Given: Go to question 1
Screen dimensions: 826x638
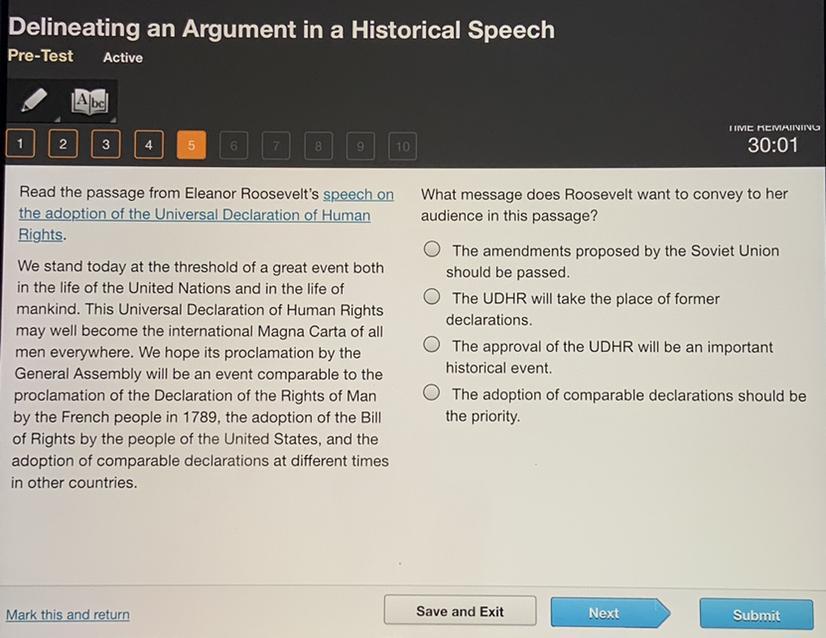Looking at the screenshot, I should coord(20,145).
